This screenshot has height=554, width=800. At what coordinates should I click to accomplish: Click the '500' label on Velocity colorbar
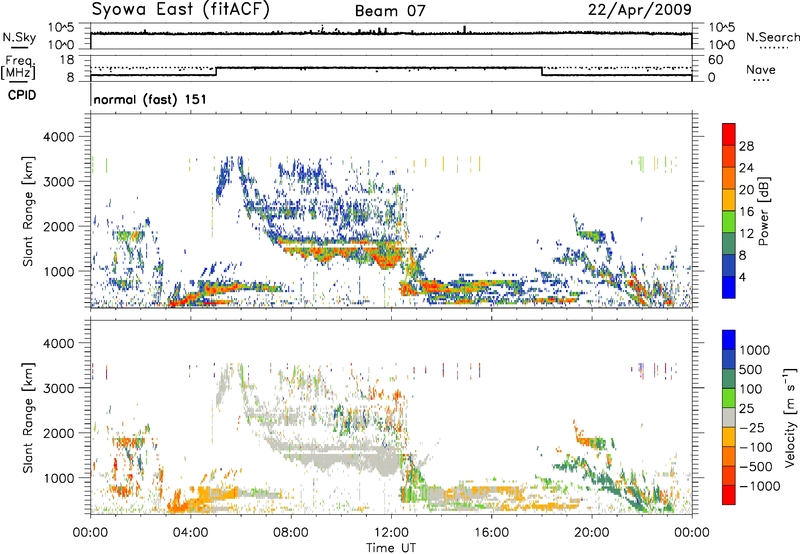(x=750, y=370)
